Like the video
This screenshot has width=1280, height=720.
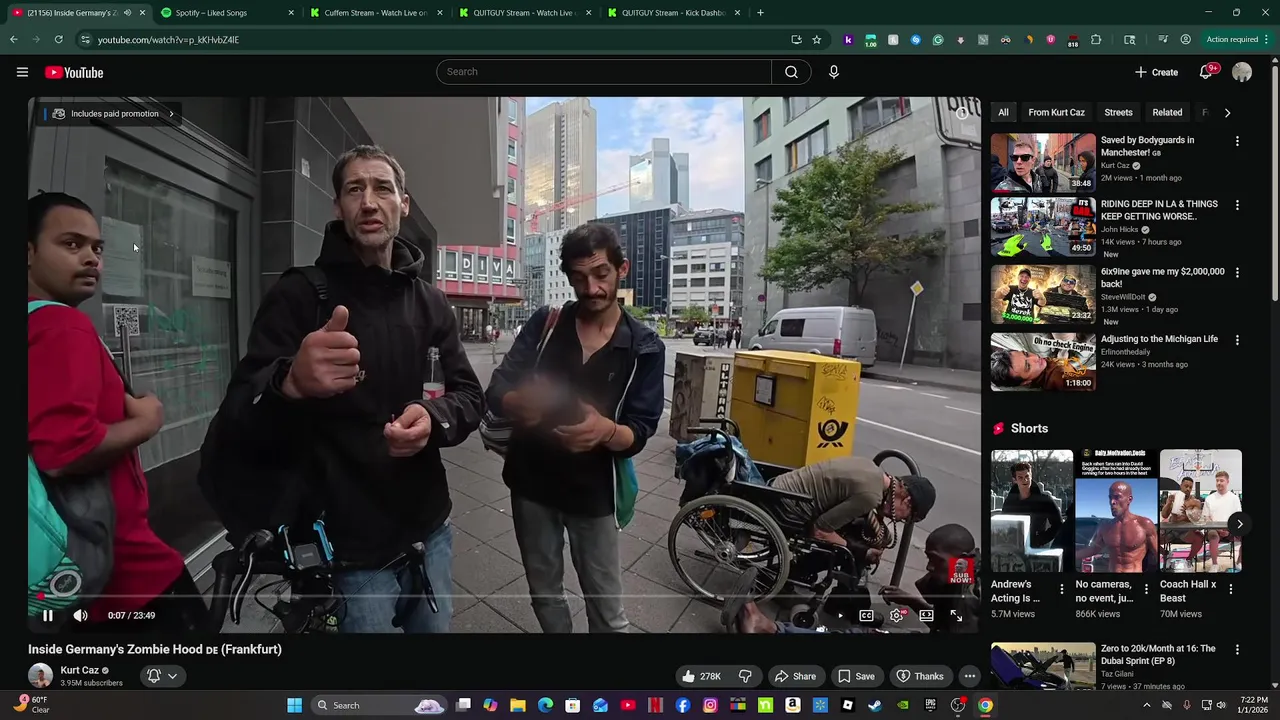[701, 676]
